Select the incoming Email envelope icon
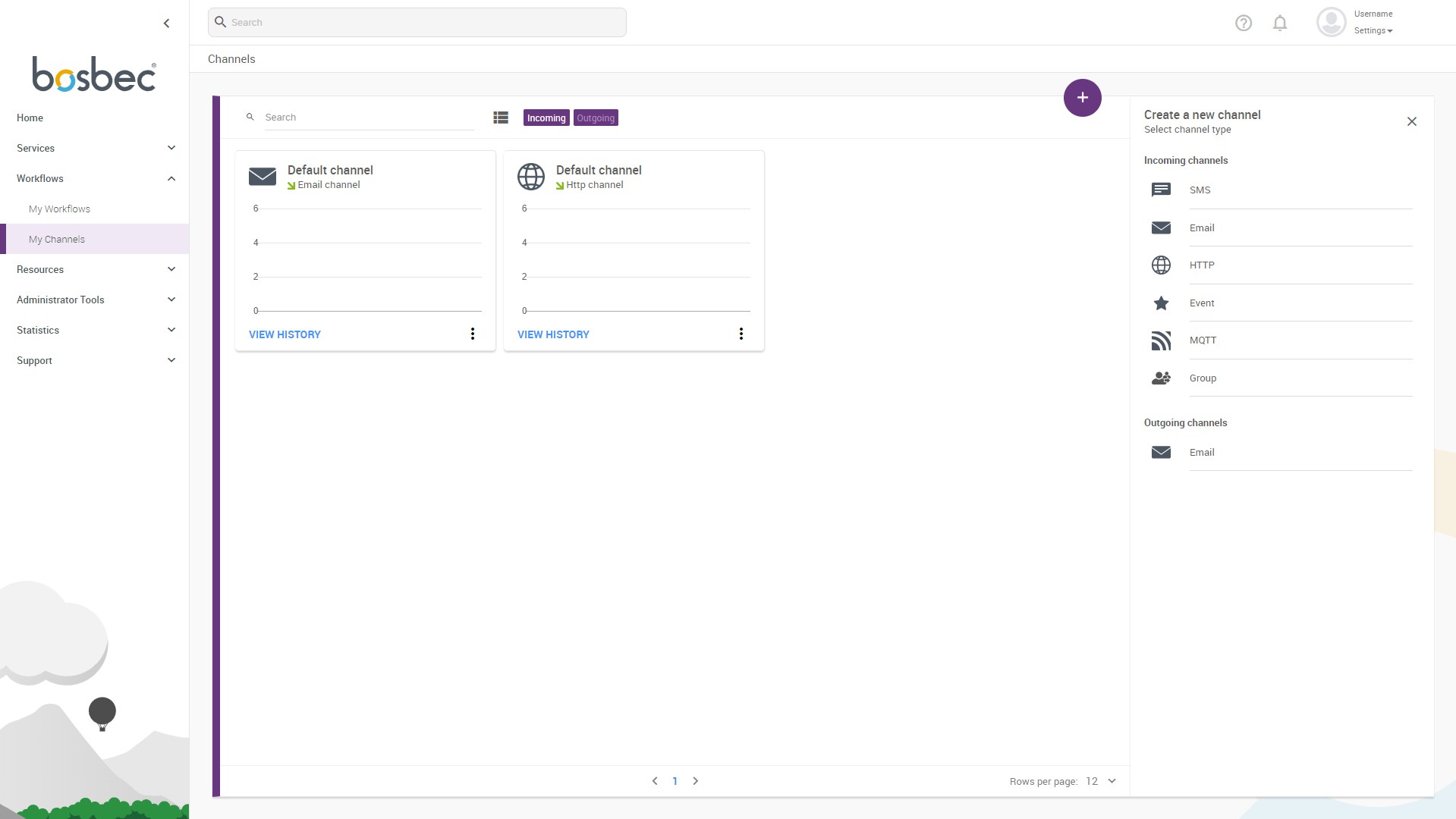The height and width of the screenshot is (819, 1456). (1161, 227)
